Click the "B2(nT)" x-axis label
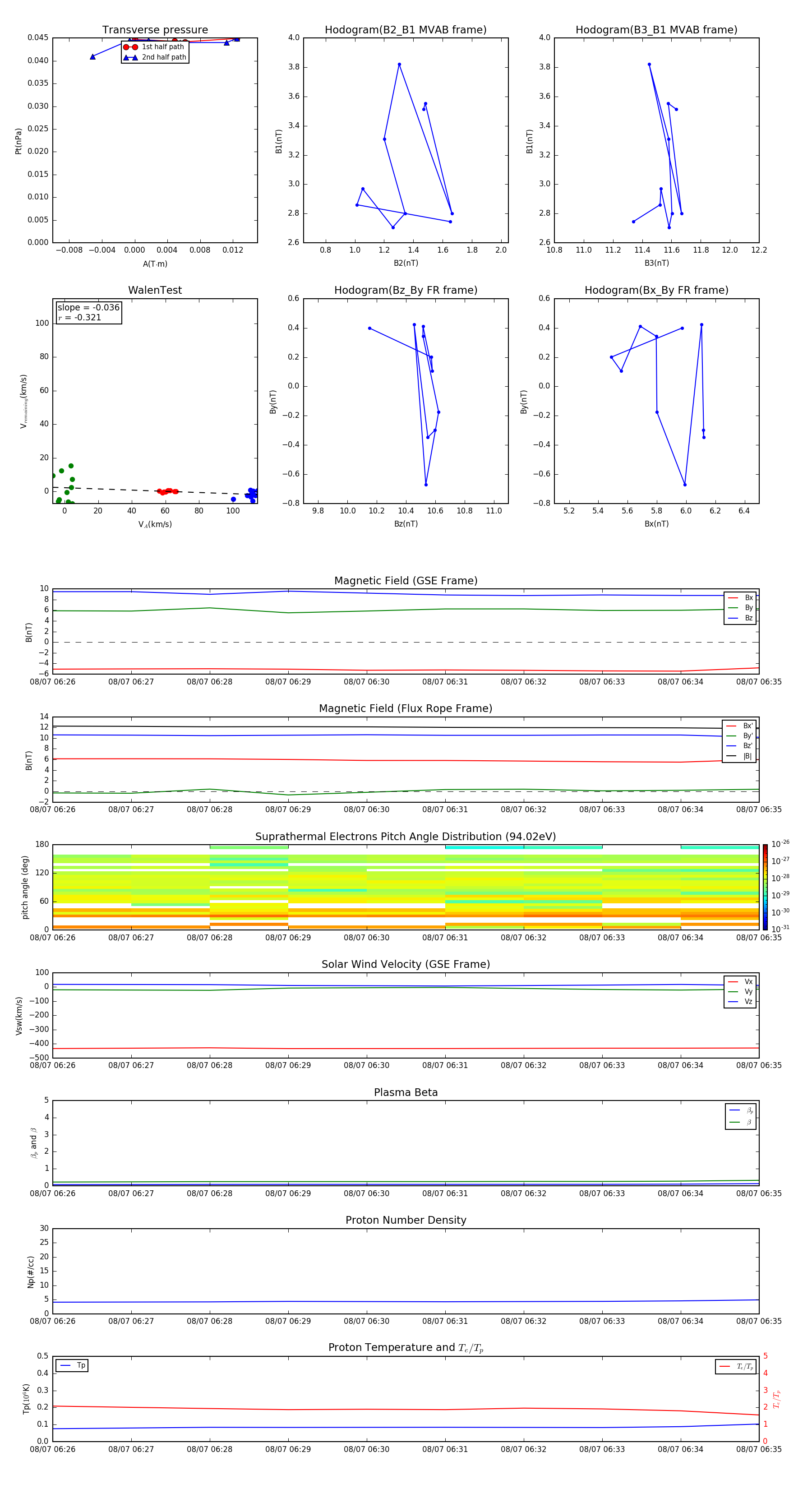Image resolution: width=812 pixels, height=1489 pixels. click(406, 264)
